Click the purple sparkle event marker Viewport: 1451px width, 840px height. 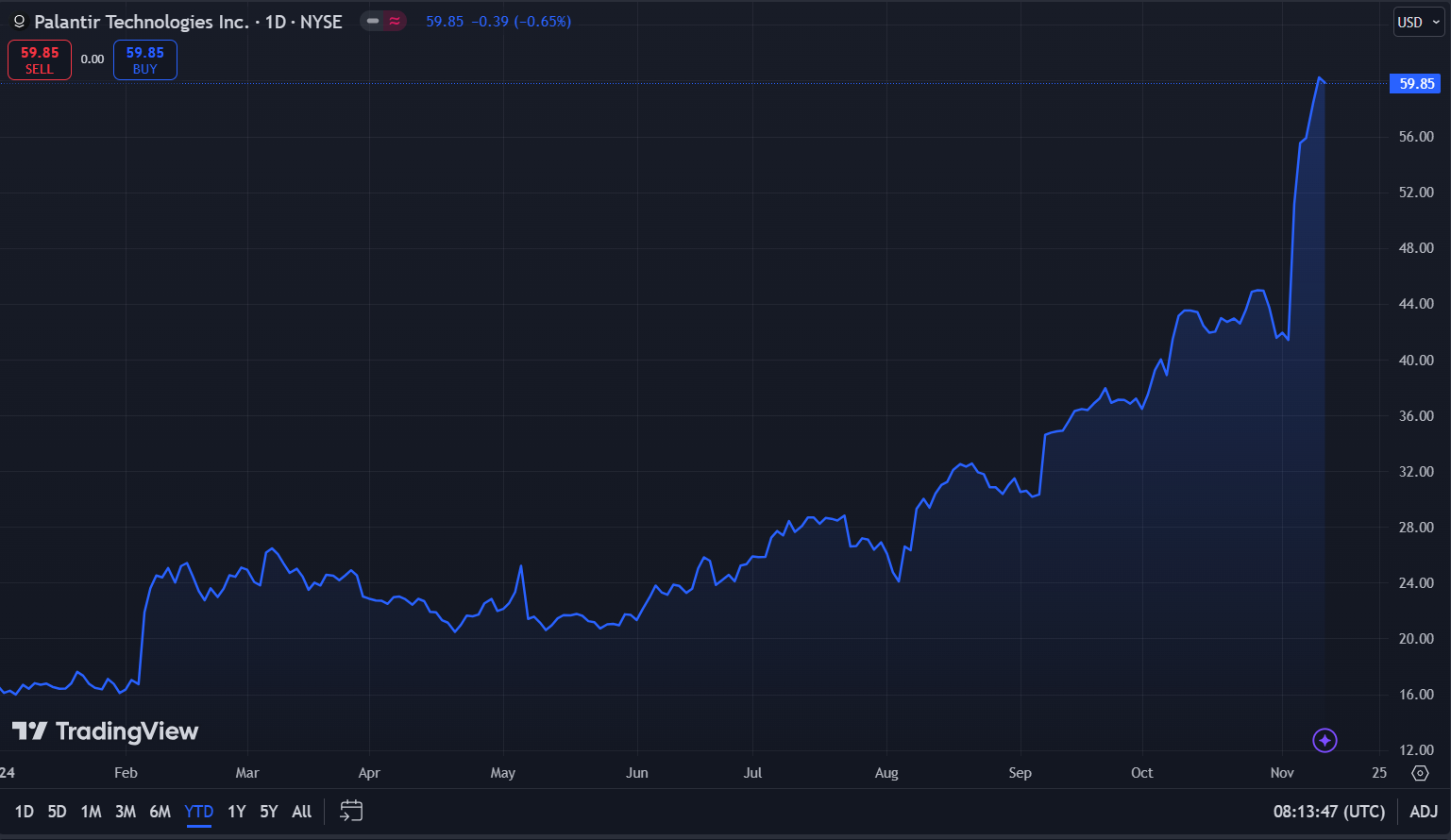pos(1324,740)
